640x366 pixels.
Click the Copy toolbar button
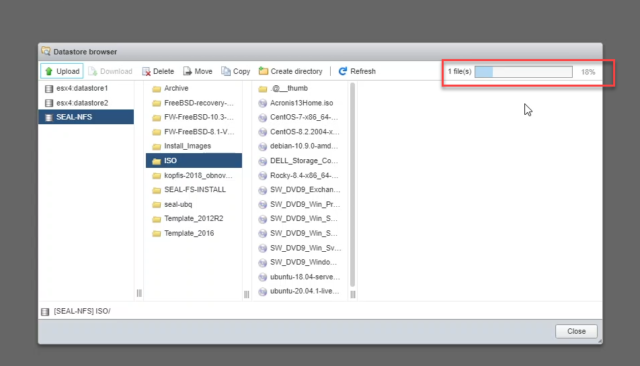pyautogui.click(x=236, y=71)
